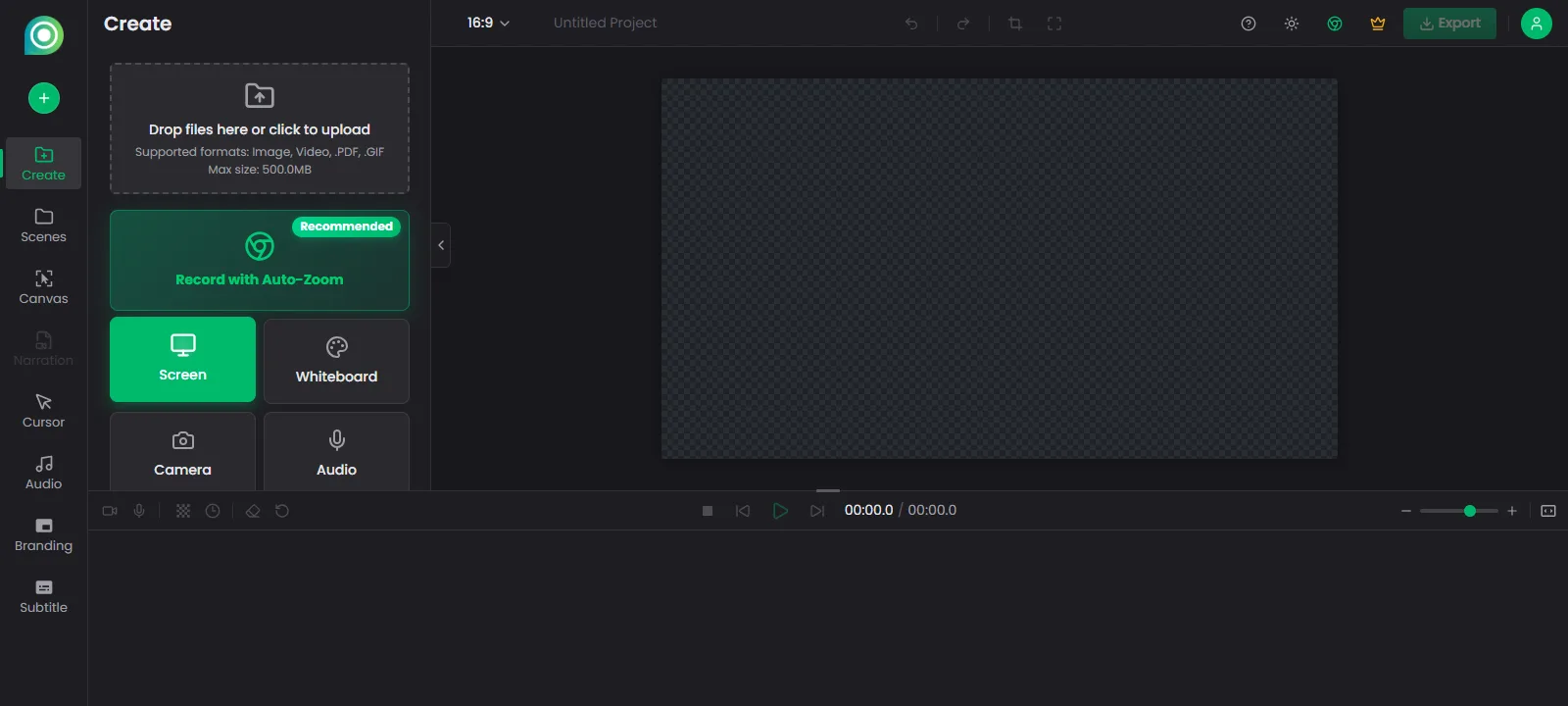Choose the Whiteboard recording option

point(336,361)
